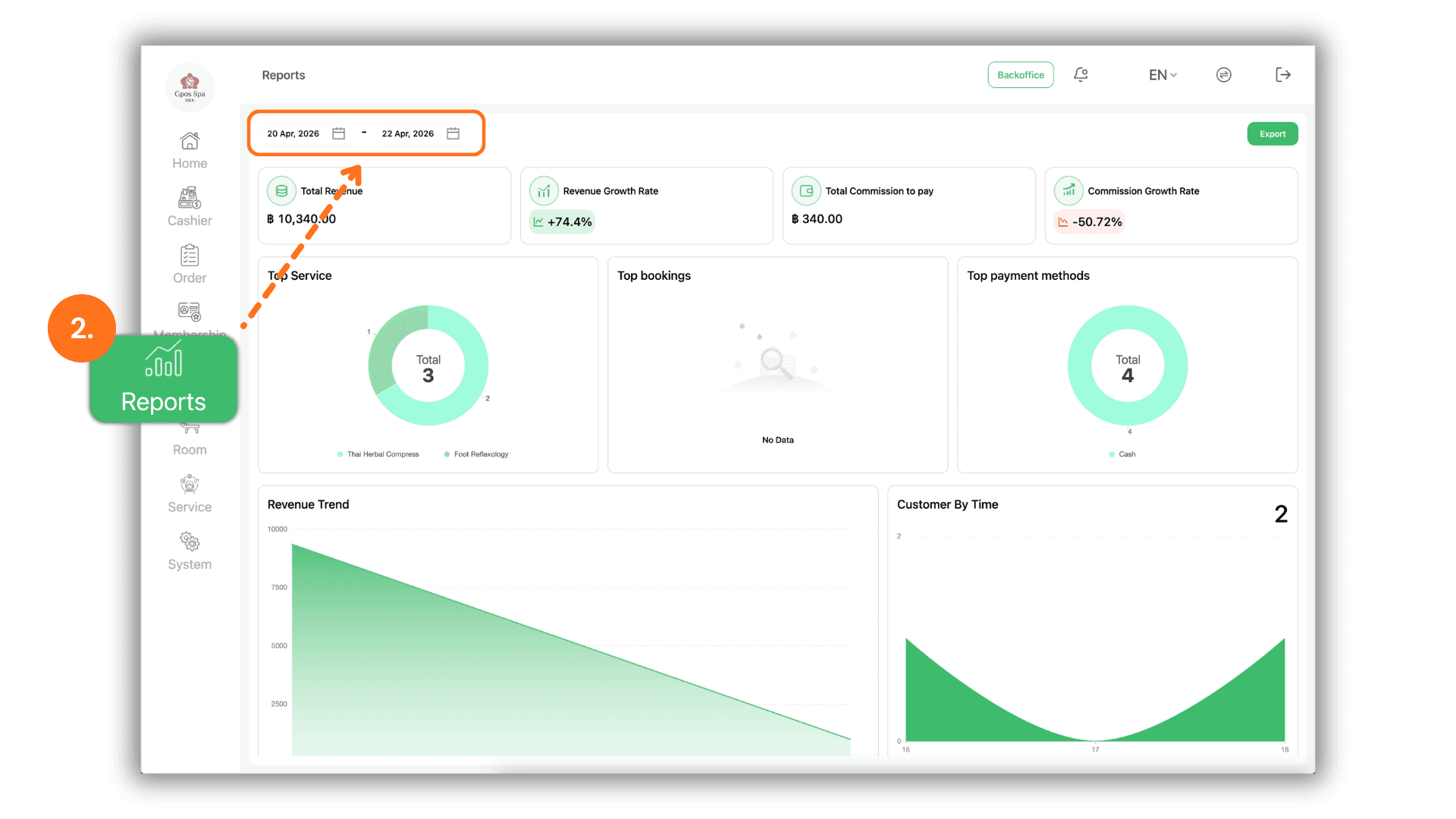Click the Customer By Time chart

1095,689
